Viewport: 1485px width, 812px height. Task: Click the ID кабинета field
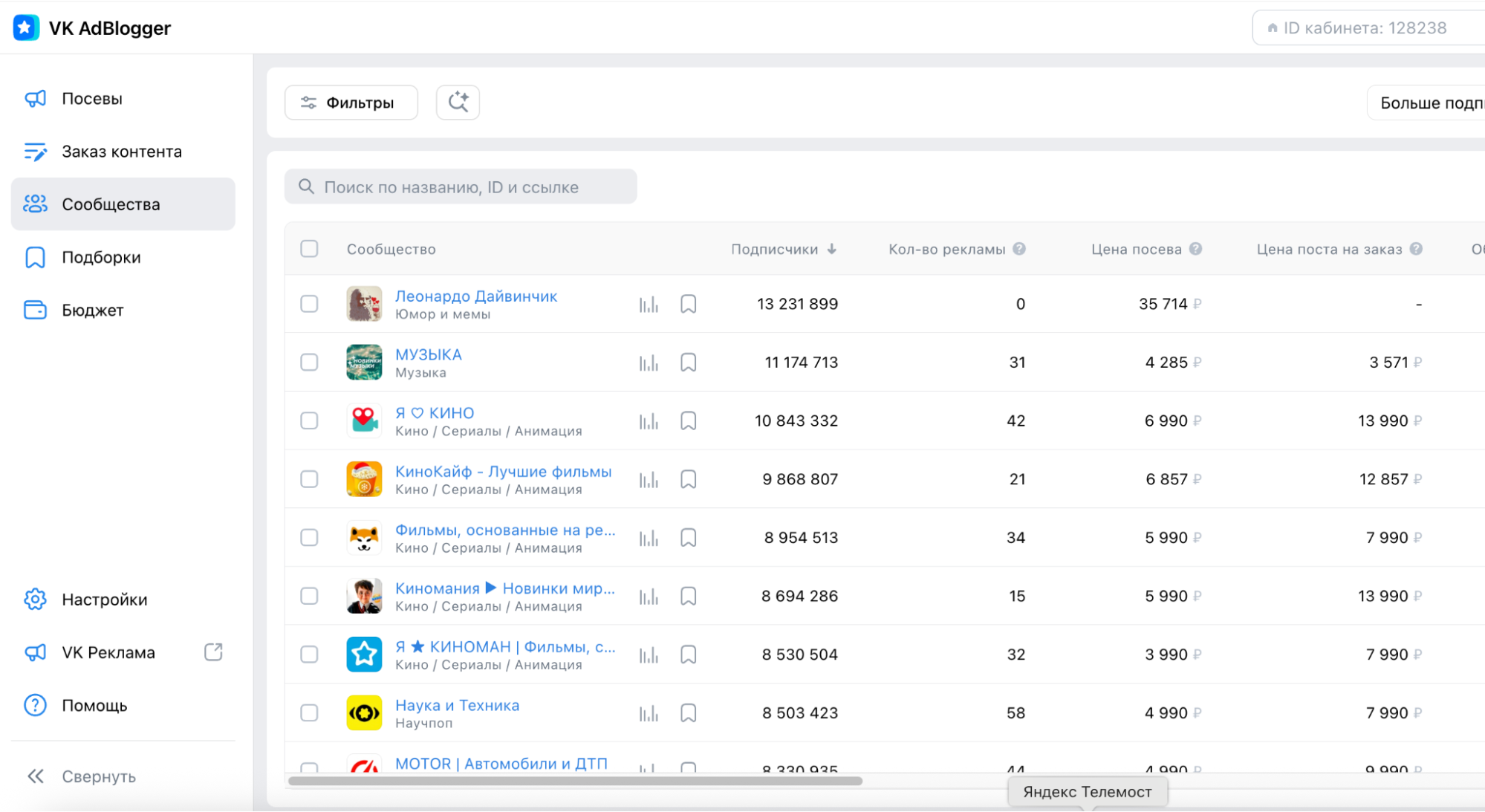coord(1368,28)
